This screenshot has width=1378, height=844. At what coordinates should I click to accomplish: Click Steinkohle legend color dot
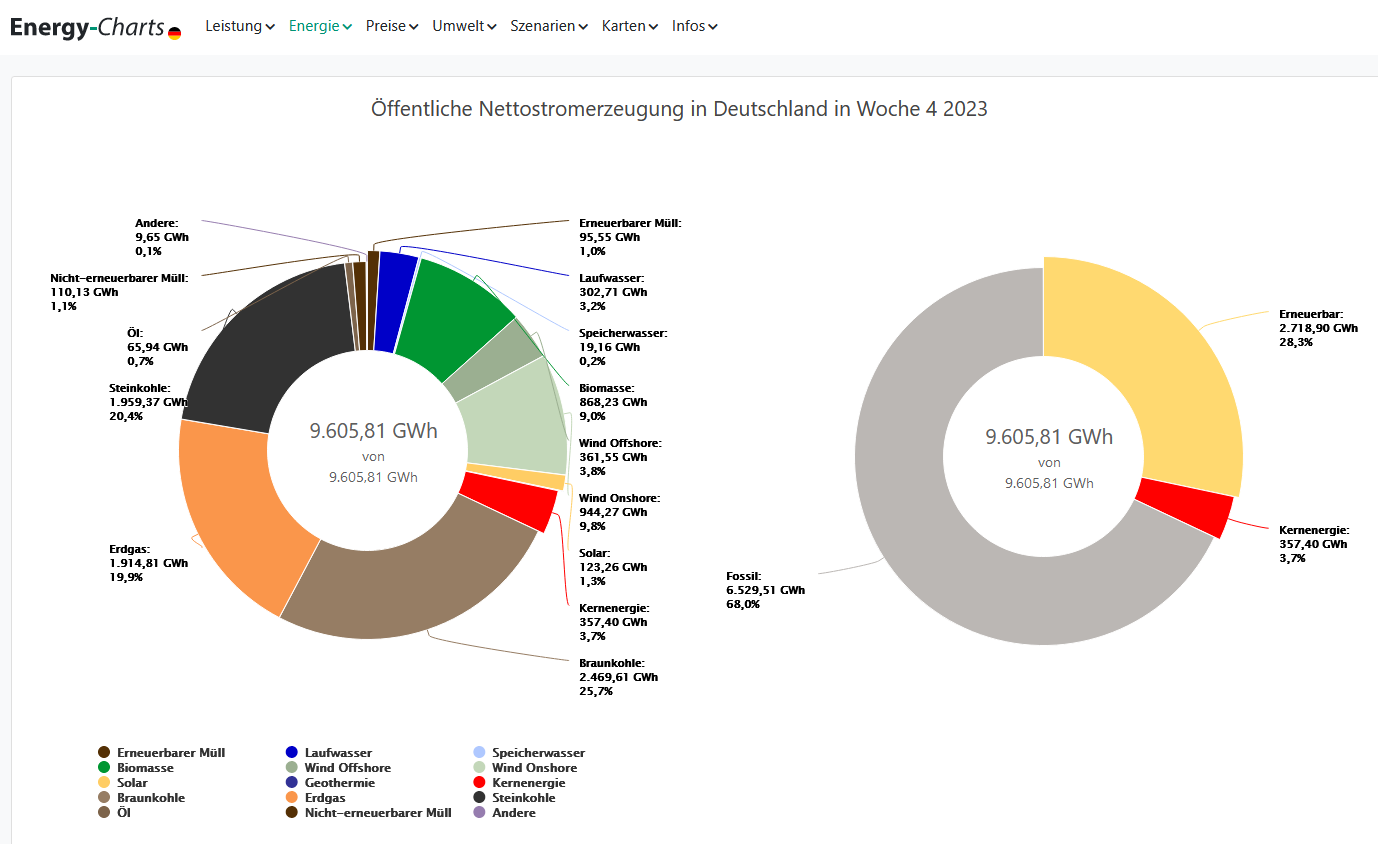tap(479, 797)
